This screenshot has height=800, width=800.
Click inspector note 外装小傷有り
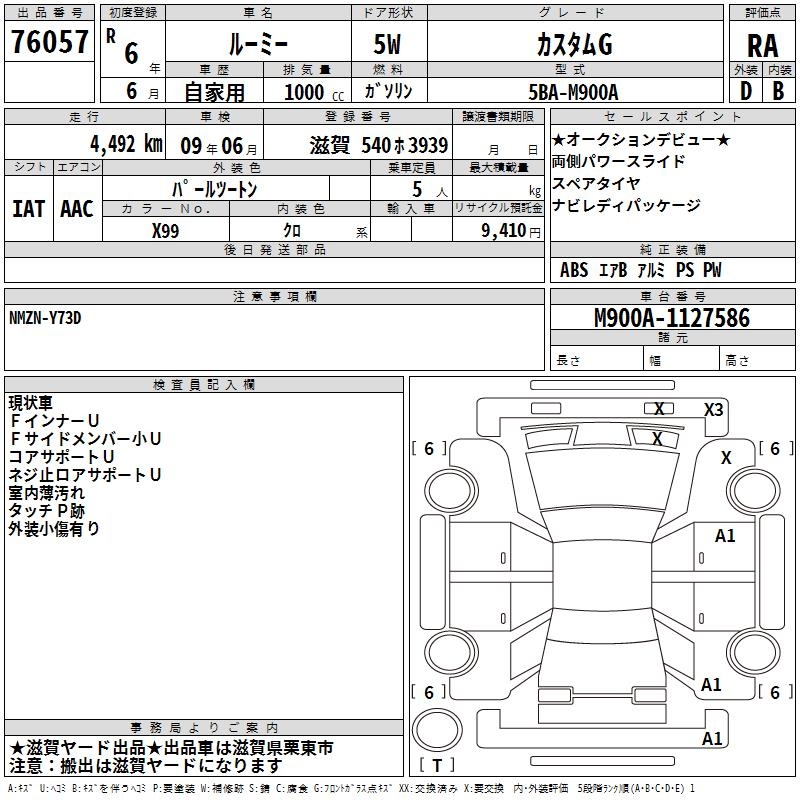[x=54, y=529]
